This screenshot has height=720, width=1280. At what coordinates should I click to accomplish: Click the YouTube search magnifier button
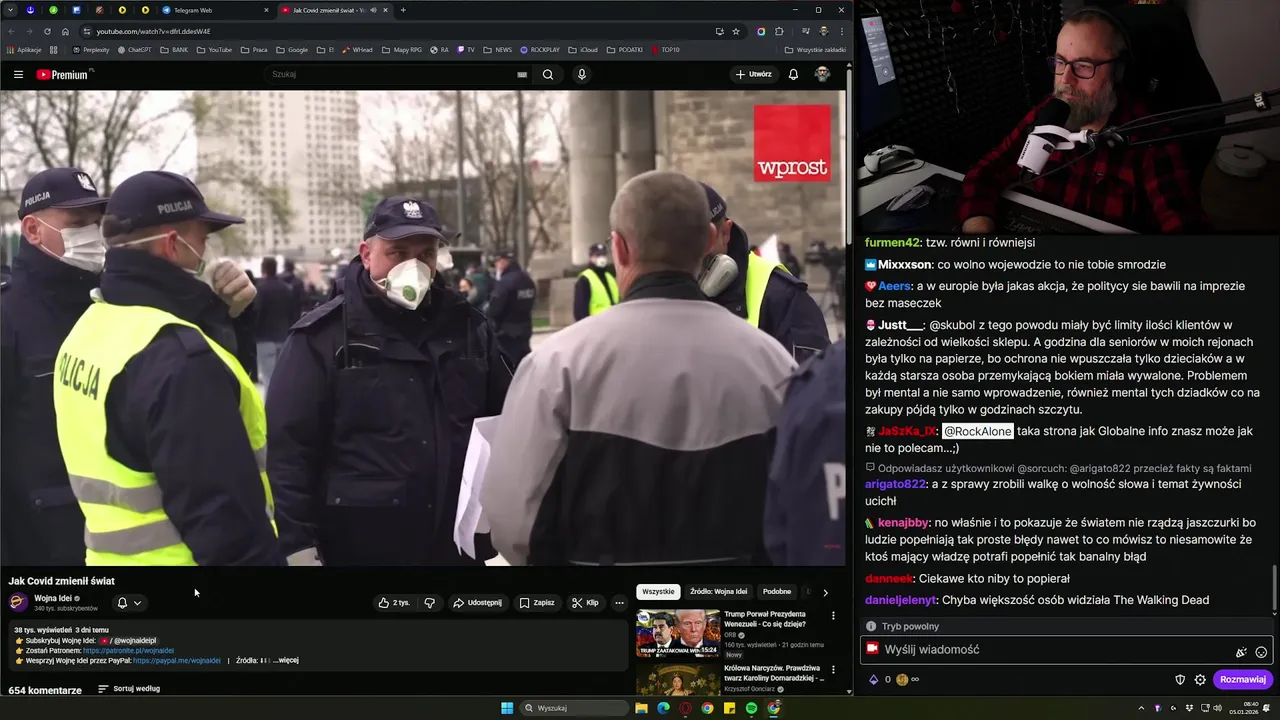(548, 74)
